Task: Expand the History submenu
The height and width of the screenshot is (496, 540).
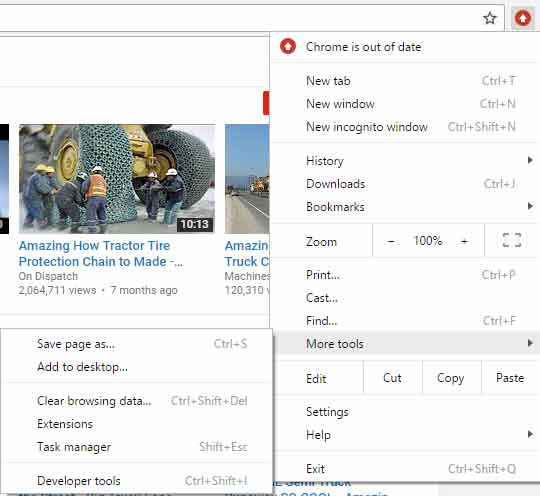Action: [x=404, y=161]
